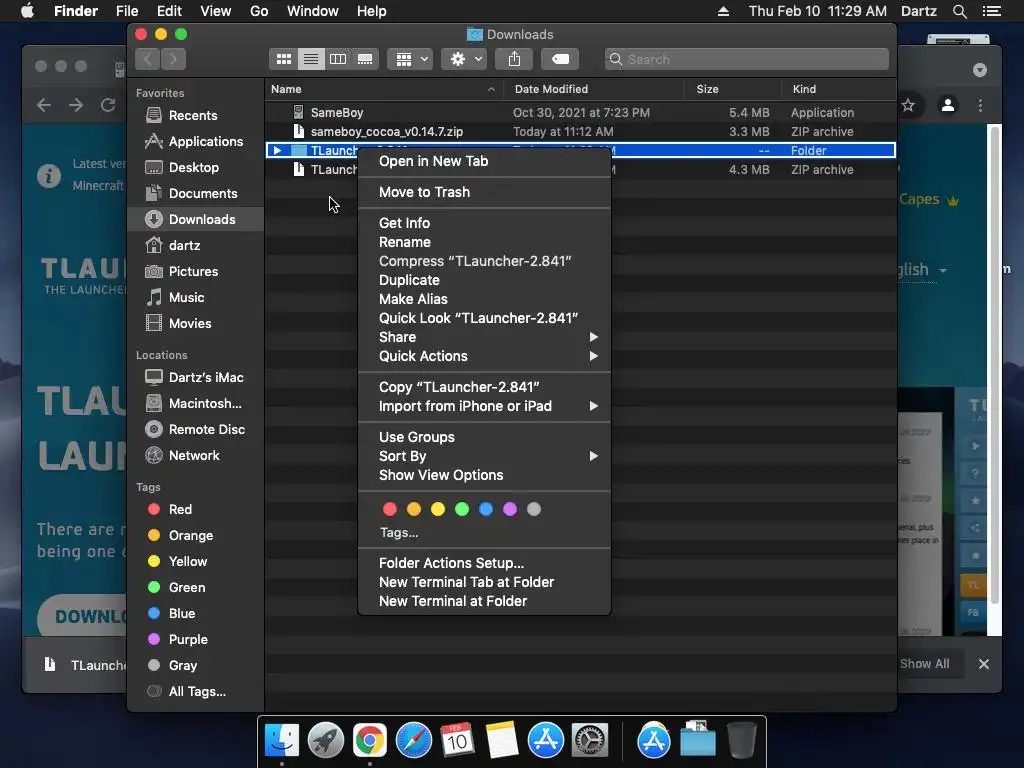Apply red tag color in context menu
Screen dimensions: 1024x768
point(390,509)
